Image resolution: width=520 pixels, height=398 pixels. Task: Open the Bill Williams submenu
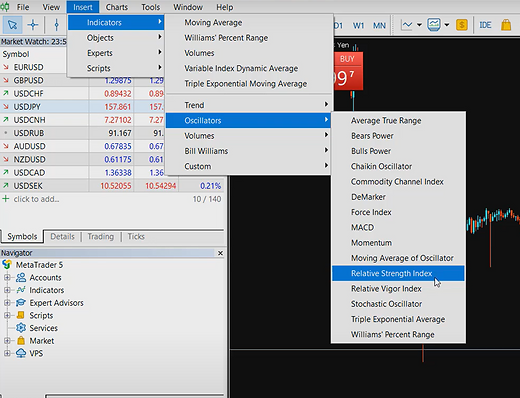(x=248, y=151)
